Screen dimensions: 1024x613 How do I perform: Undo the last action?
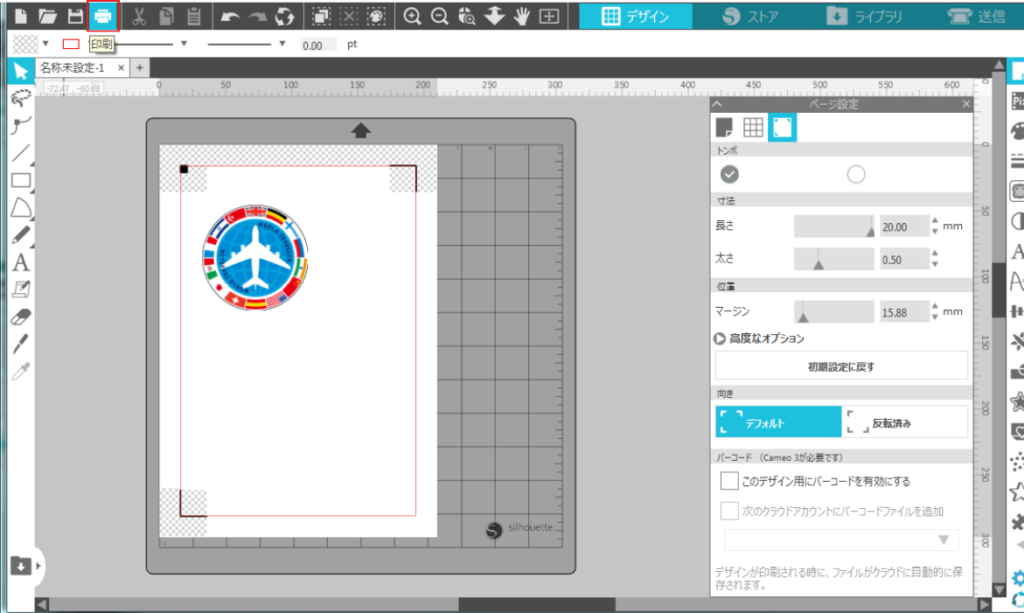pos(229,16)
